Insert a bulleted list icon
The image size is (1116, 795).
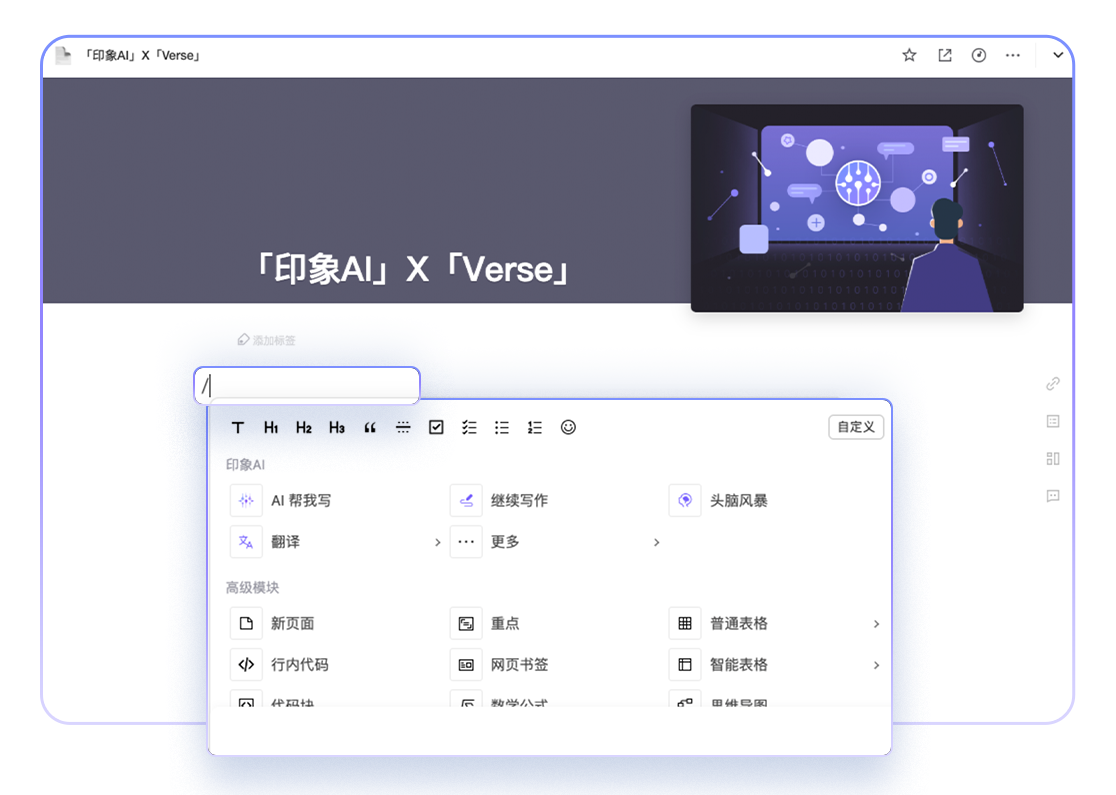tap(502, 427)
